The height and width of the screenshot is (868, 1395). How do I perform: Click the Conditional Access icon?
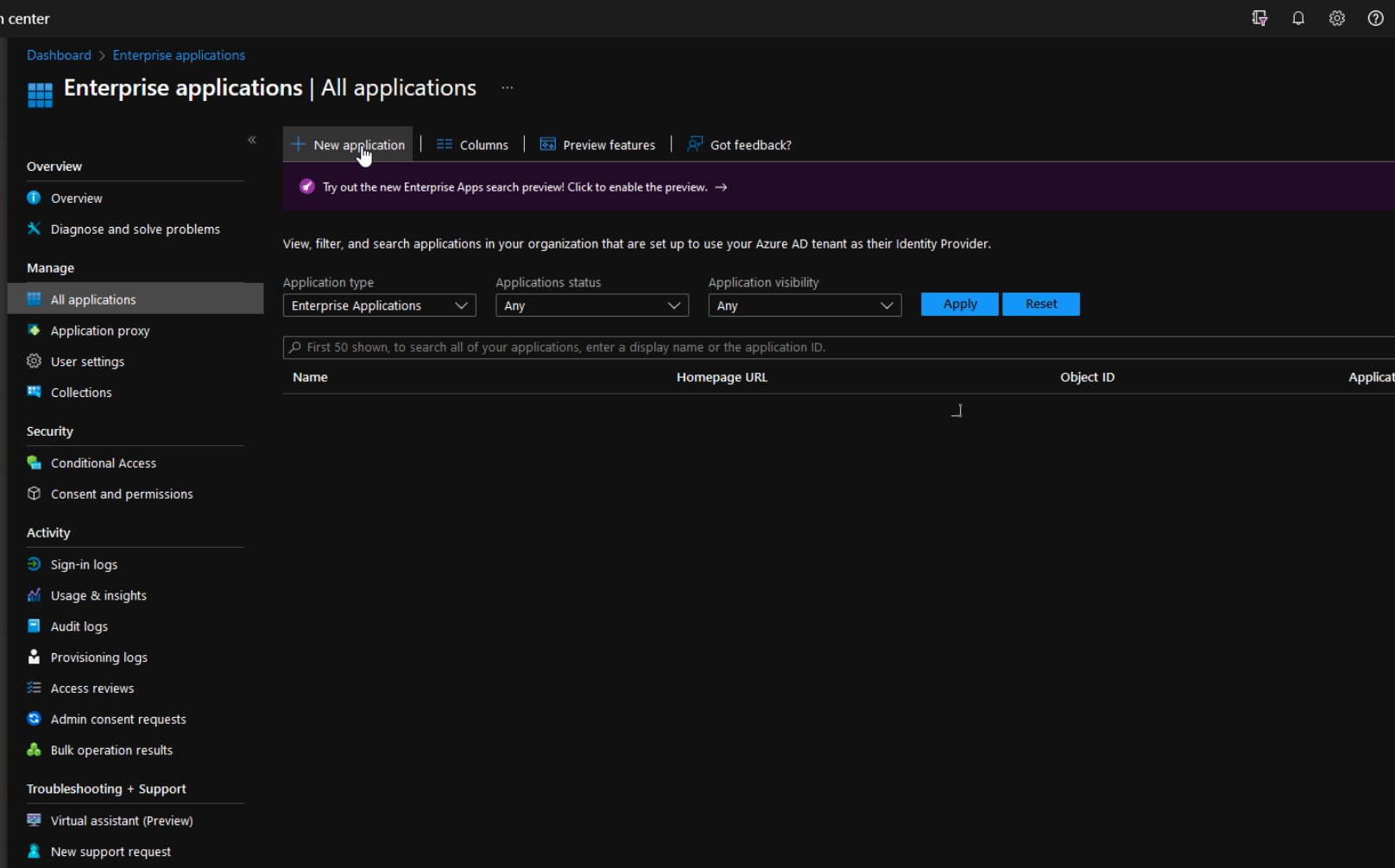pos(34,462)
